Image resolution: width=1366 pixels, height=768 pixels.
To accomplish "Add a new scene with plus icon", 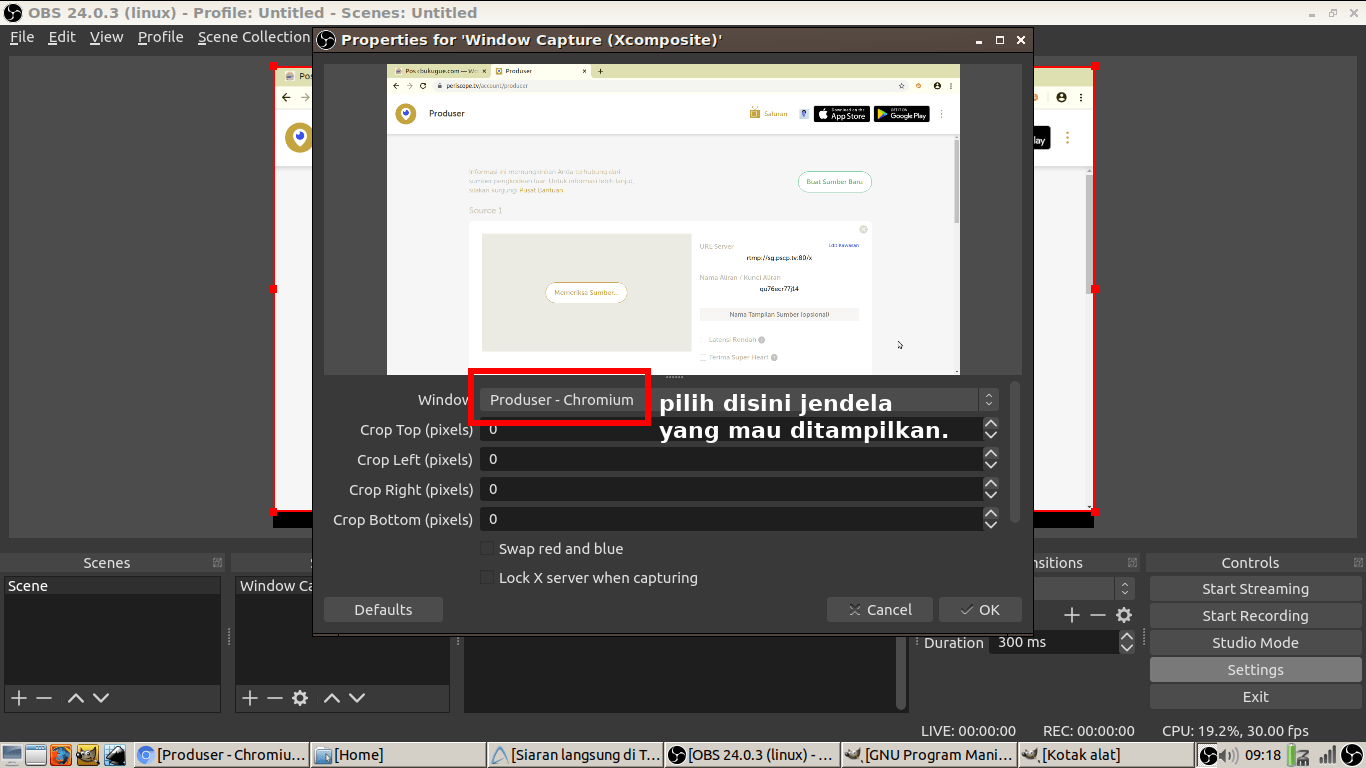I will (18, 698).
